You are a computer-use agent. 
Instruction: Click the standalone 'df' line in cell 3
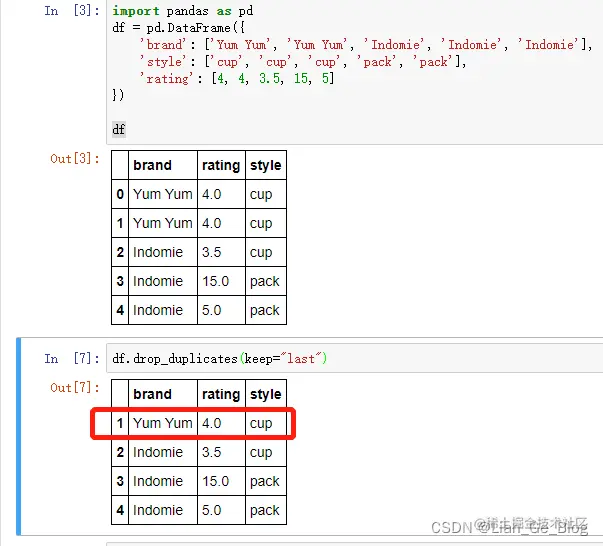coord(119,129)
